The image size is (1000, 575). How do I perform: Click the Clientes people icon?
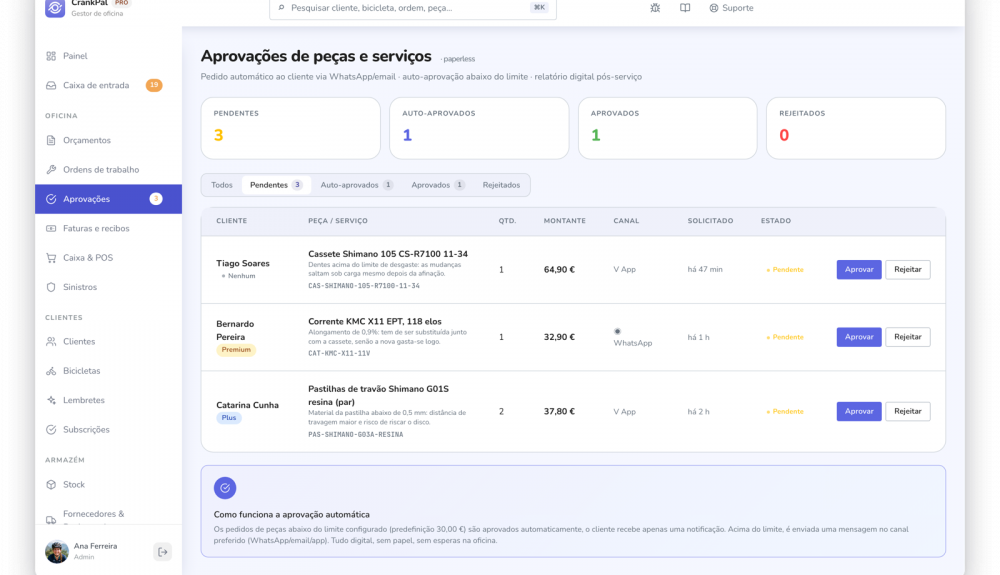click(x=51, y=342)
